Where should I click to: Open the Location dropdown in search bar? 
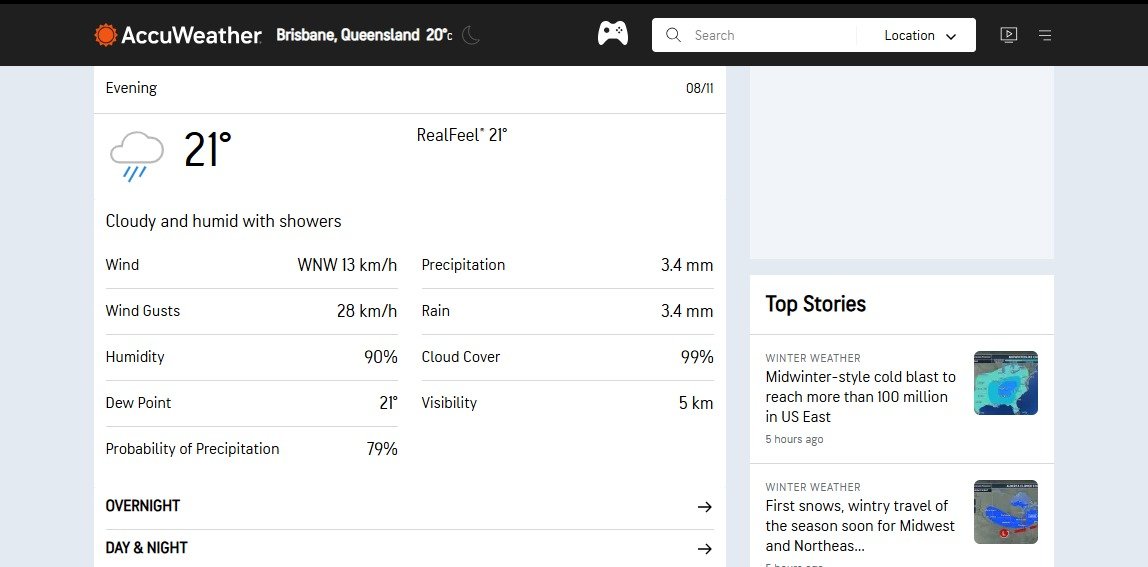coord(919,35)
